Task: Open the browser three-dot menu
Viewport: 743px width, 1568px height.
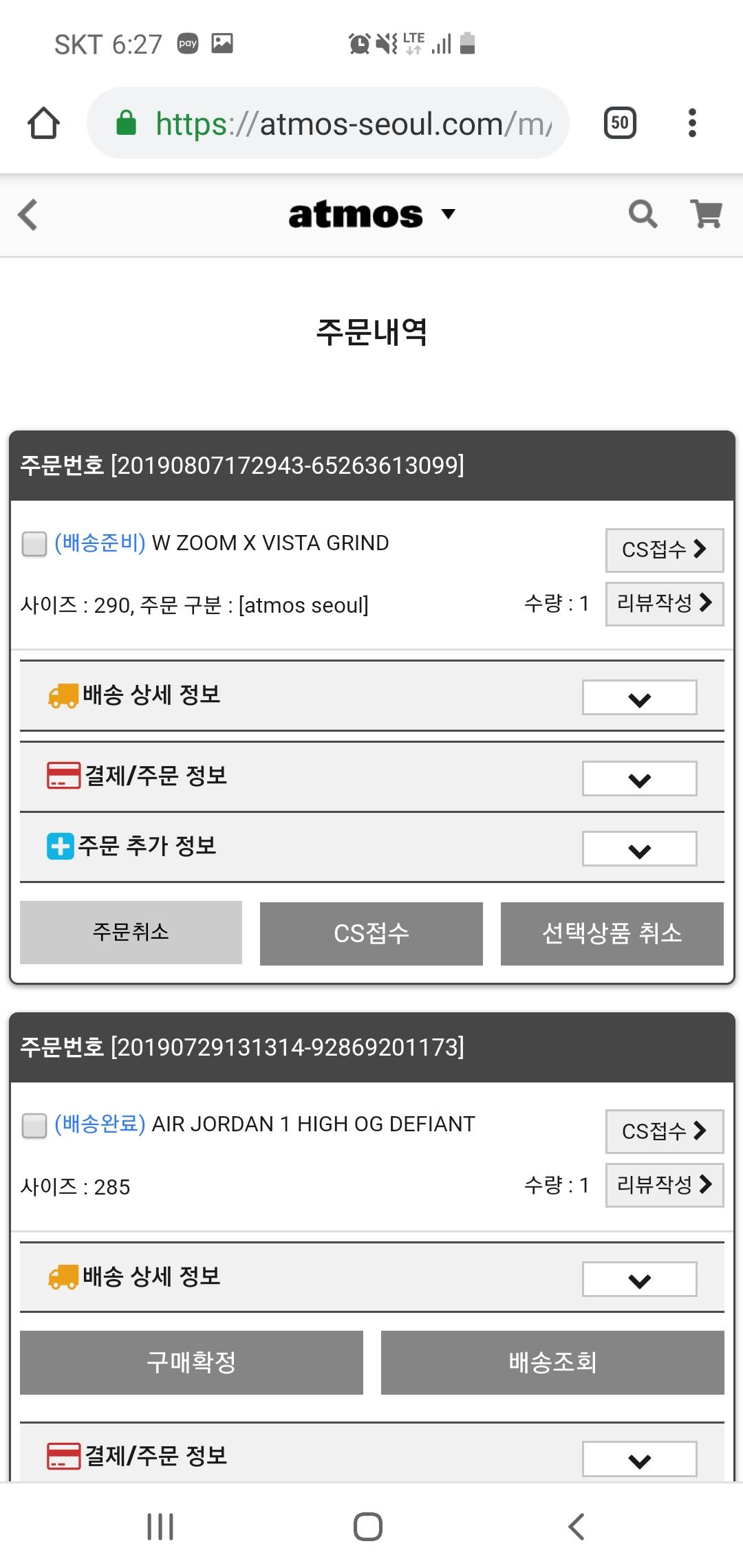Action: [x=692, y=124]
